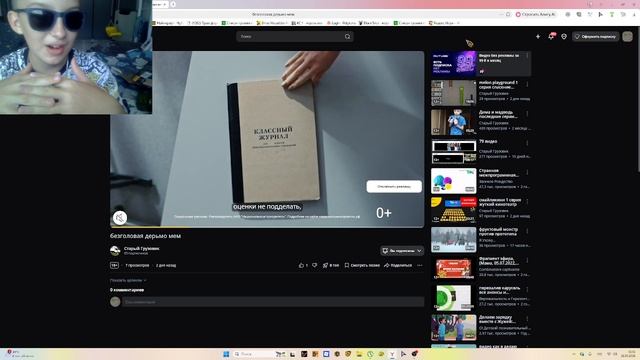Open the profile avatar menu in header
Screen dimensions: 640x360
coord(627,36)
